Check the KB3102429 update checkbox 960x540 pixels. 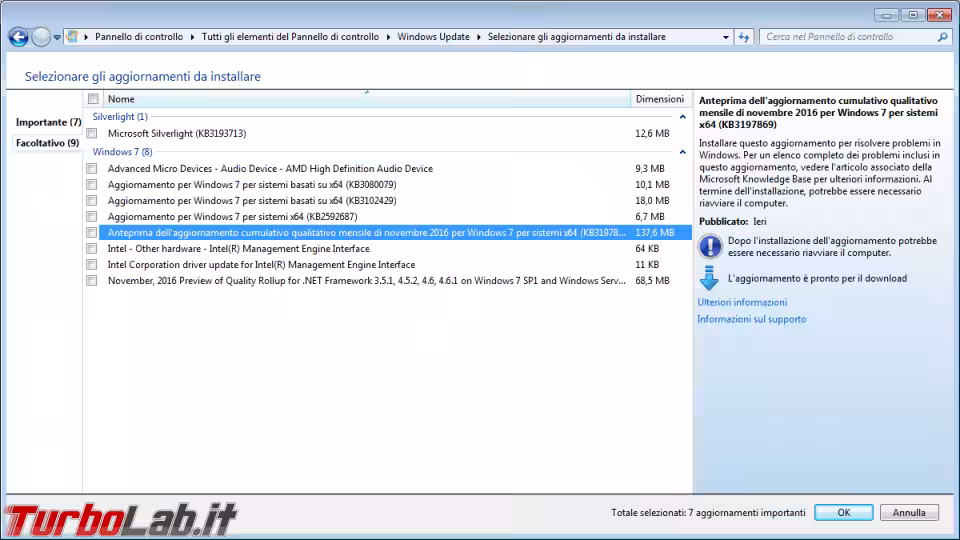point(92,201)
